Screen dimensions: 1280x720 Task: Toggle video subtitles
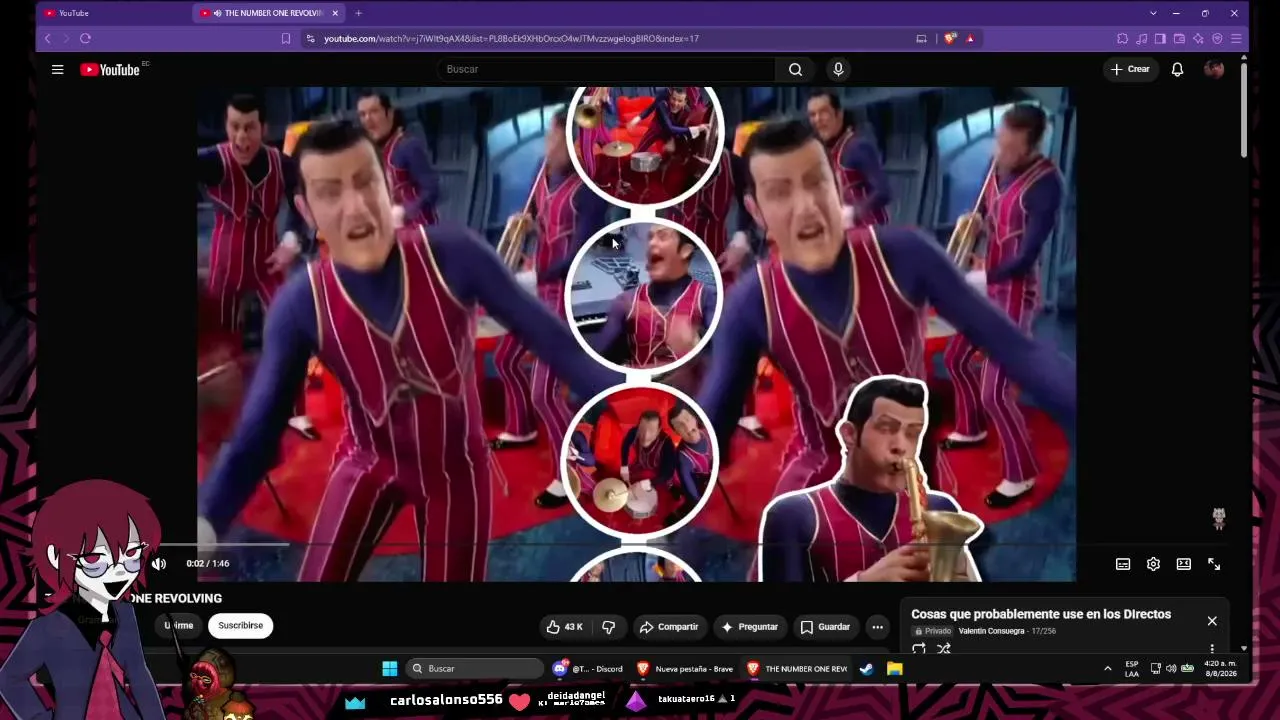1123,564
